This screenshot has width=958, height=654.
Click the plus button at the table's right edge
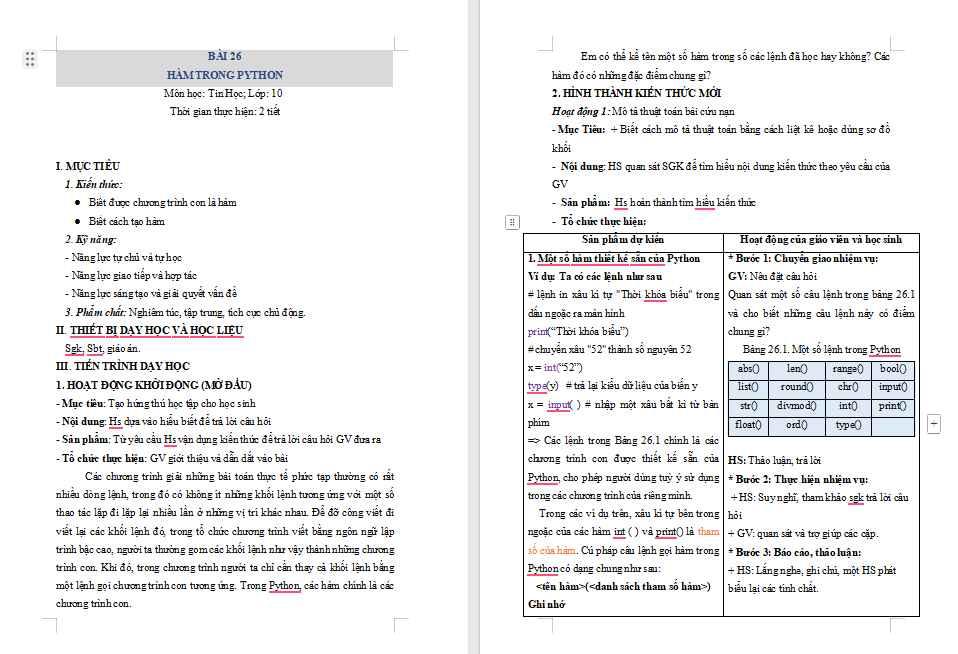tap(934, 423)
